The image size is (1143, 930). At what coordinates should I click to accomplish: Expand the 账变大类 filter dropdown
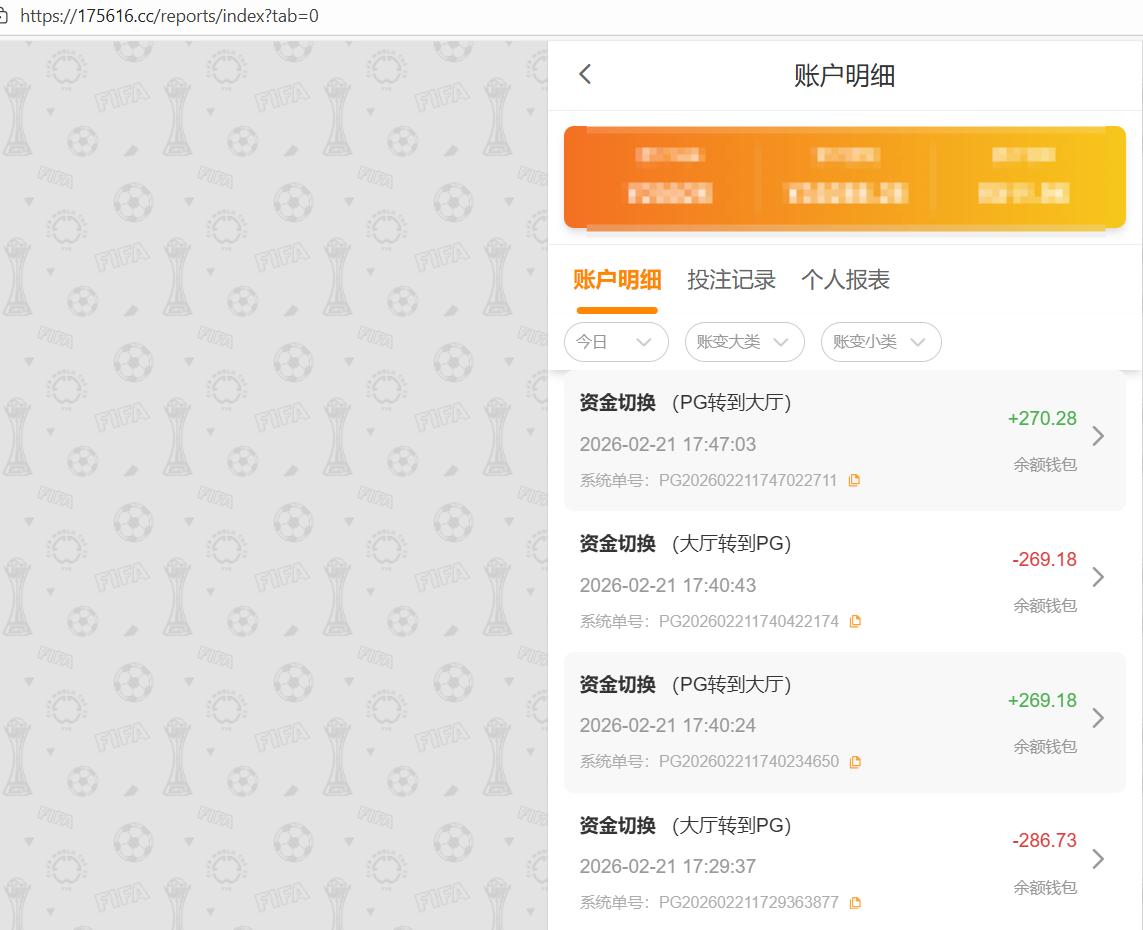click(744, 342)
